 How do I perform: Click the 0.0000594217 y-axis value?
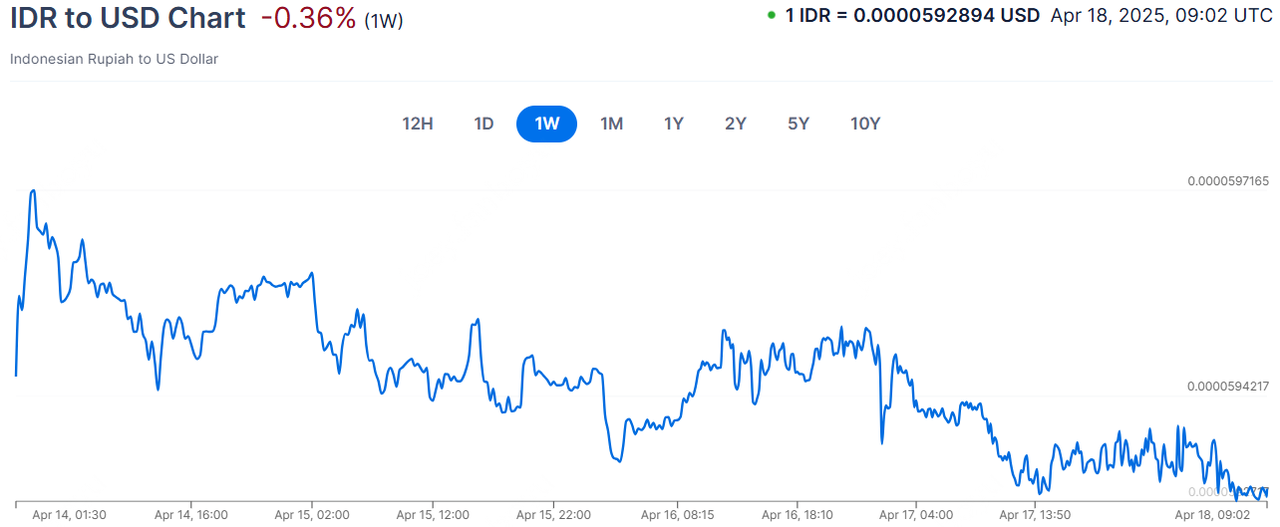pyautogui.click(x=1227, y=386)
